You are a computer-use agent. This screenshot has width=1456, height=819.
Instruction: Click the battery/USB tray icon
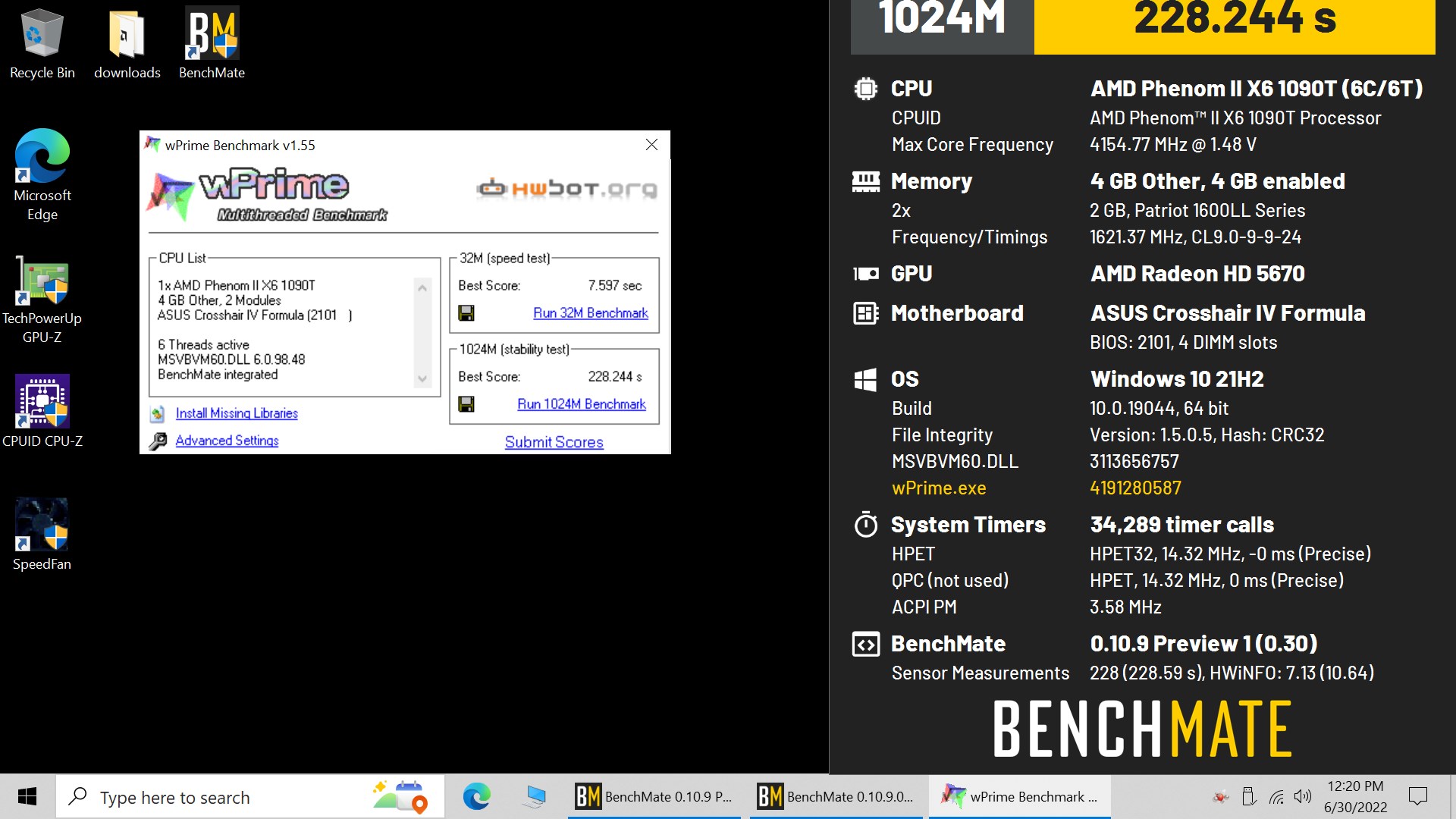(x=1249, y=797)
